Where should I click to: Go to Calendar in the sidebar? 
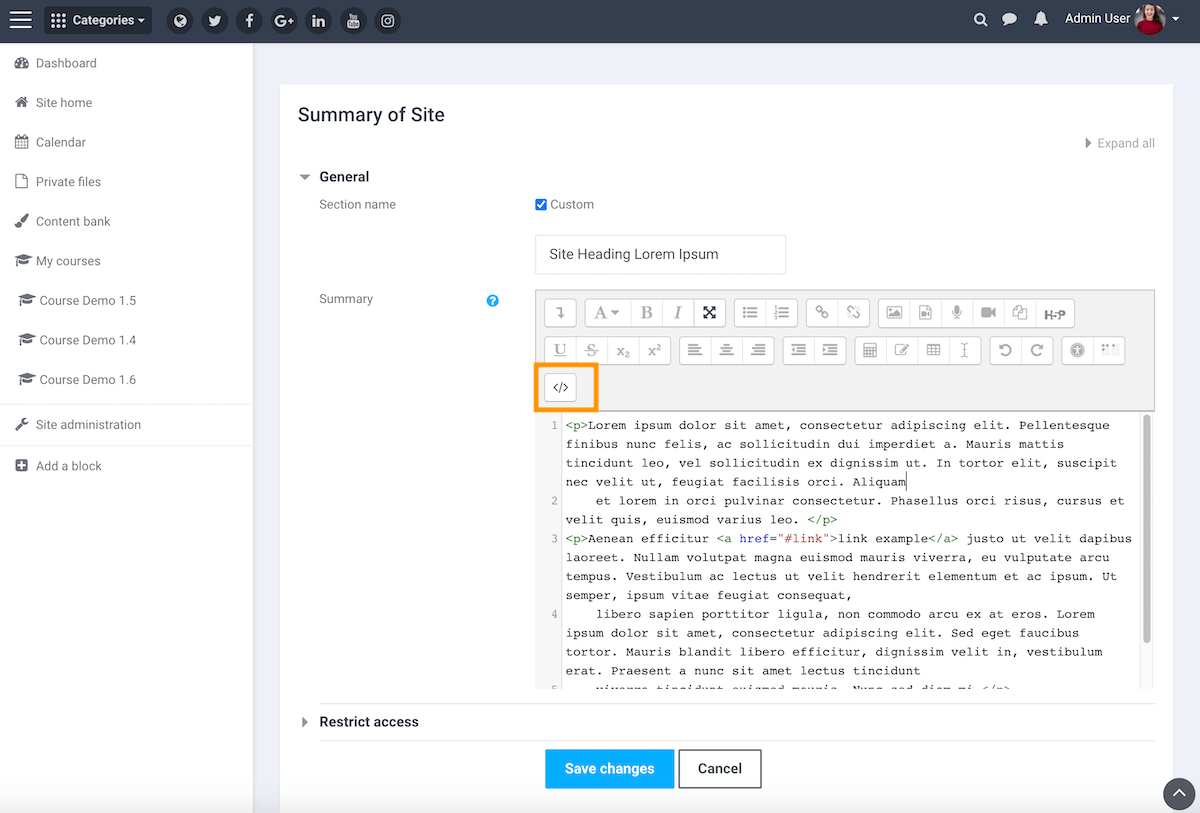pyautogui.click(x=60, y=142)
